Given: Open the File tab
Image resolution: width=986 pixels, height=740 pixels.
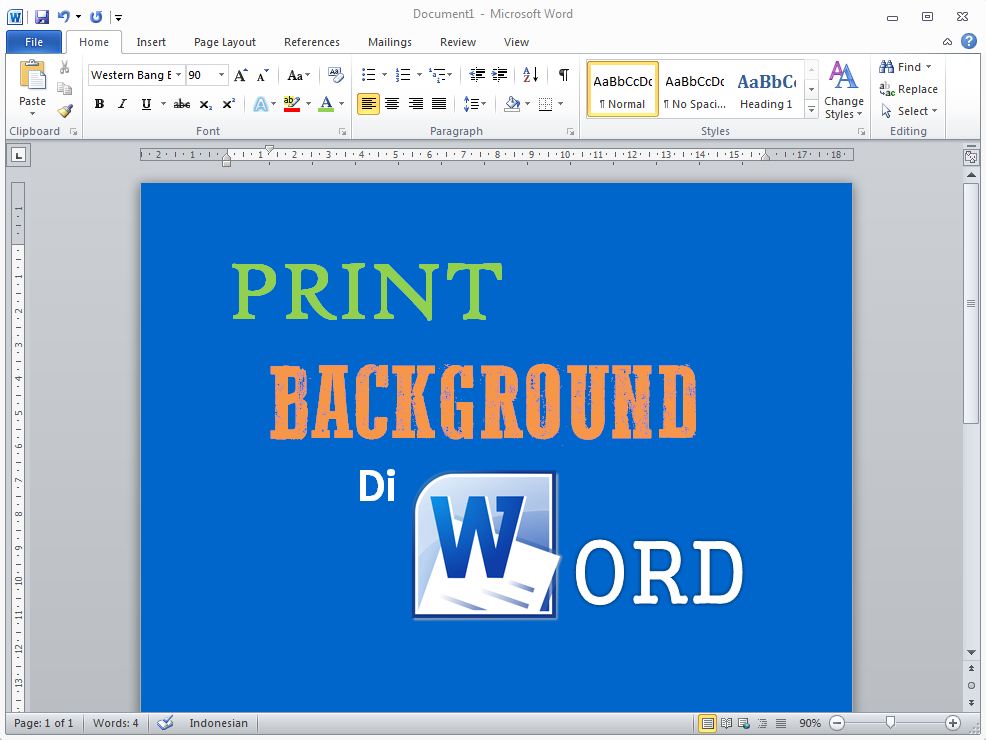Looking at the screenshot, I should tap(34, 42).
